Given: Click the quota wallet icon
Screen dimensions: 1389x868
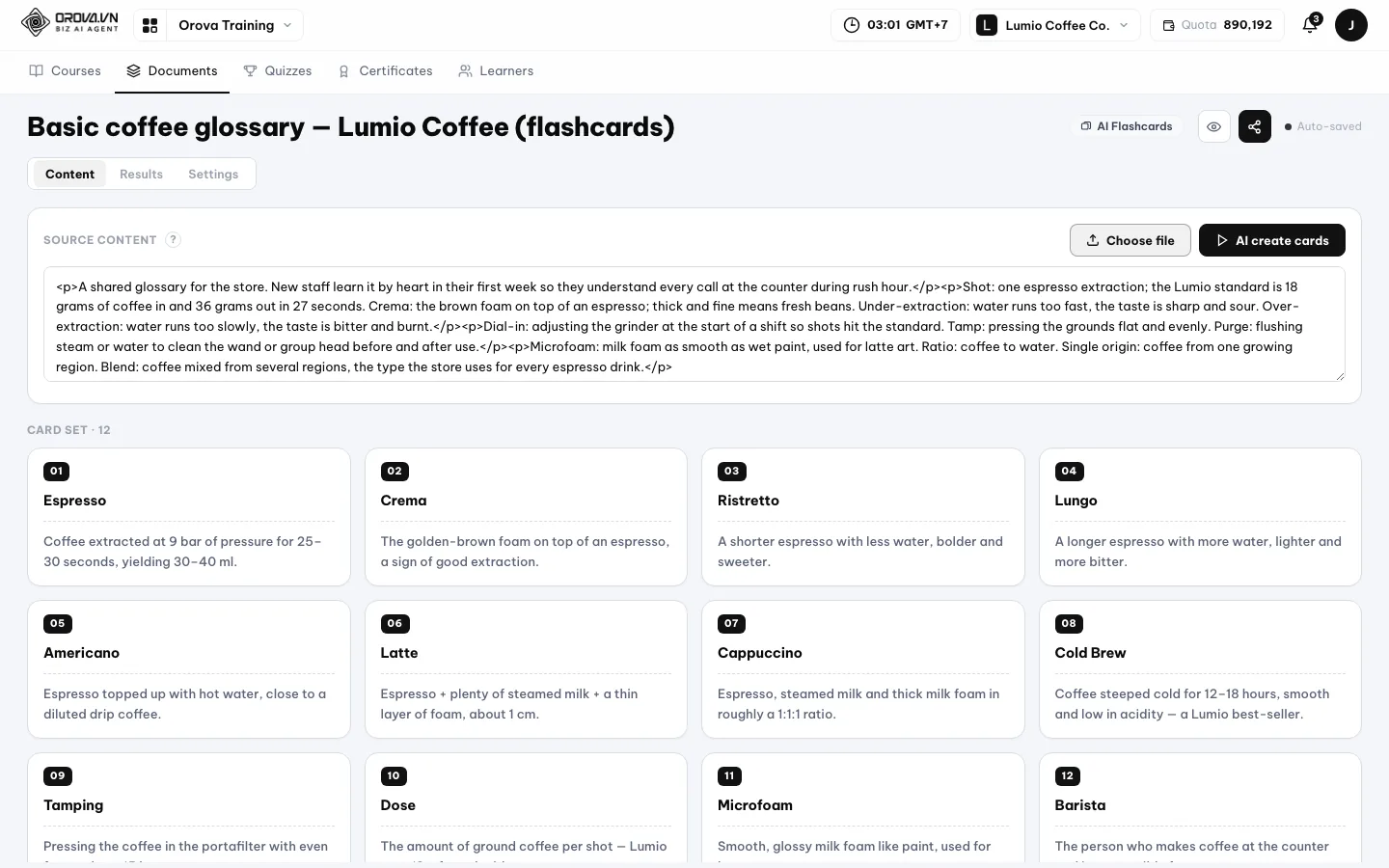Looking at the screenshot, I should pos(1168,25).
